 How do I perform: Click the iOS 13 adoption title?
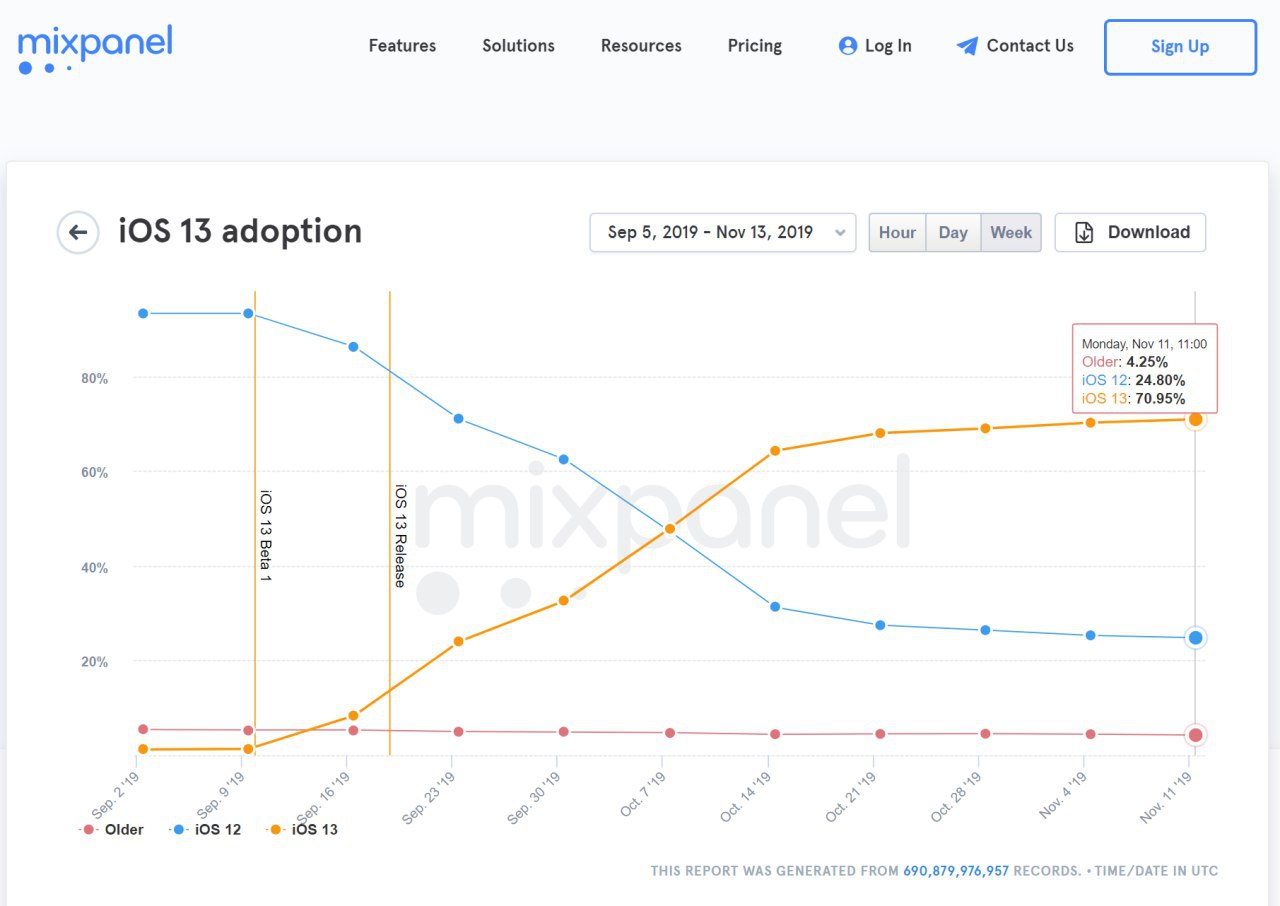point(240,231)
